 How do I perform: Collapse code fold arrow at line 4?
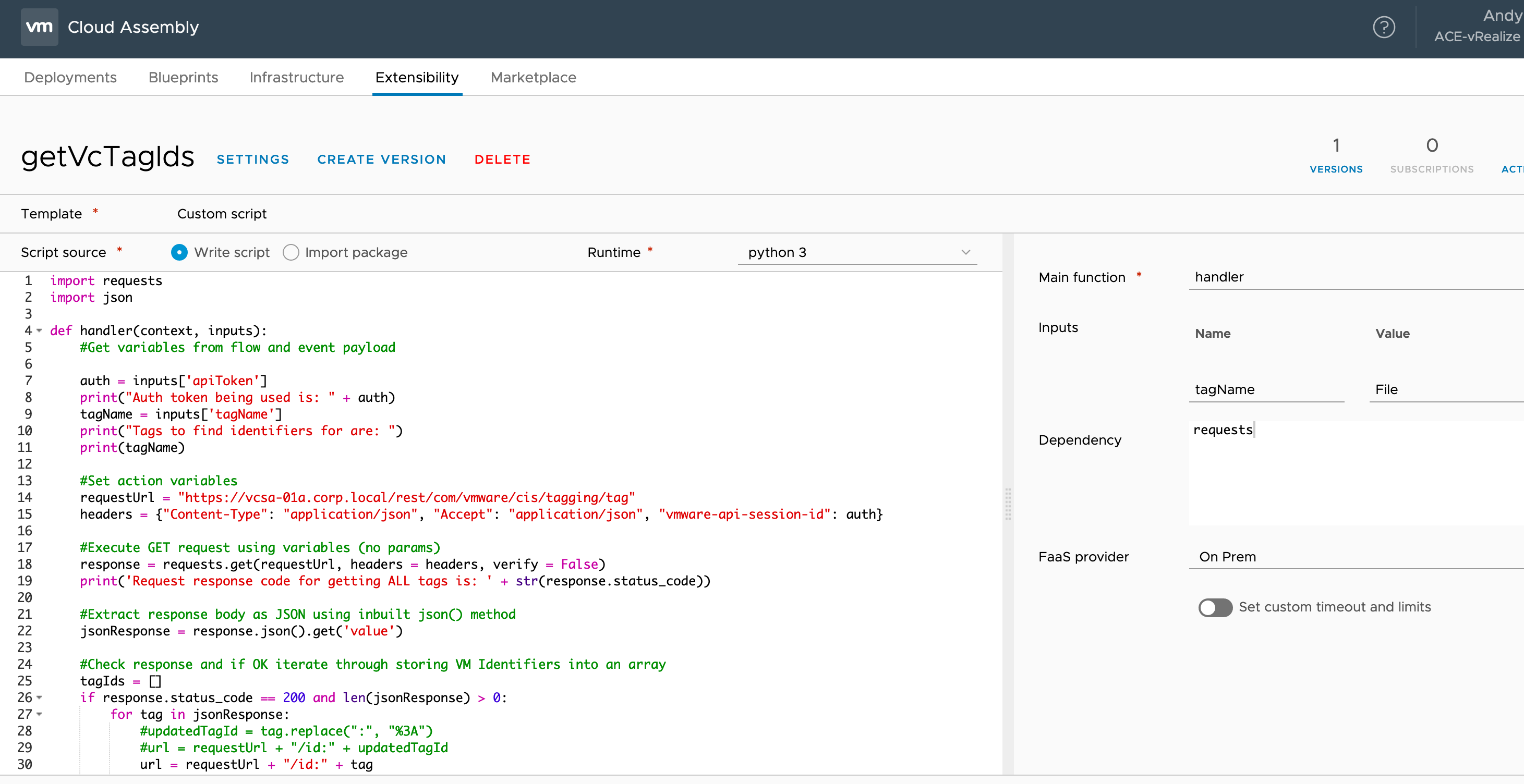[x=40, y=331]
